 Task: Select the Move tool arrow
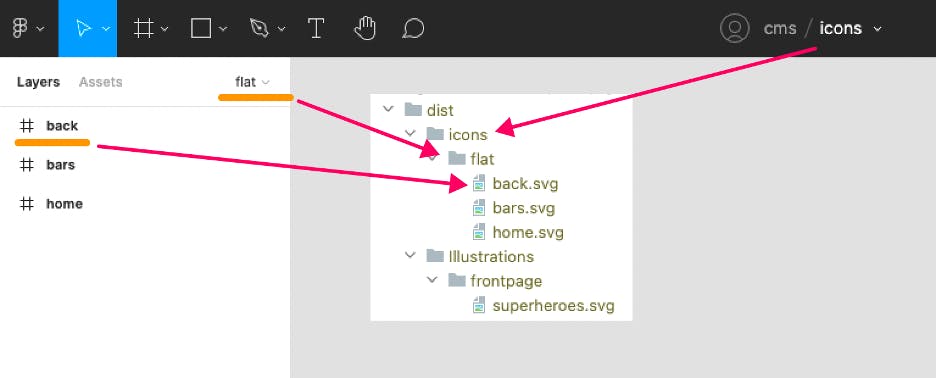pos(84,28)
